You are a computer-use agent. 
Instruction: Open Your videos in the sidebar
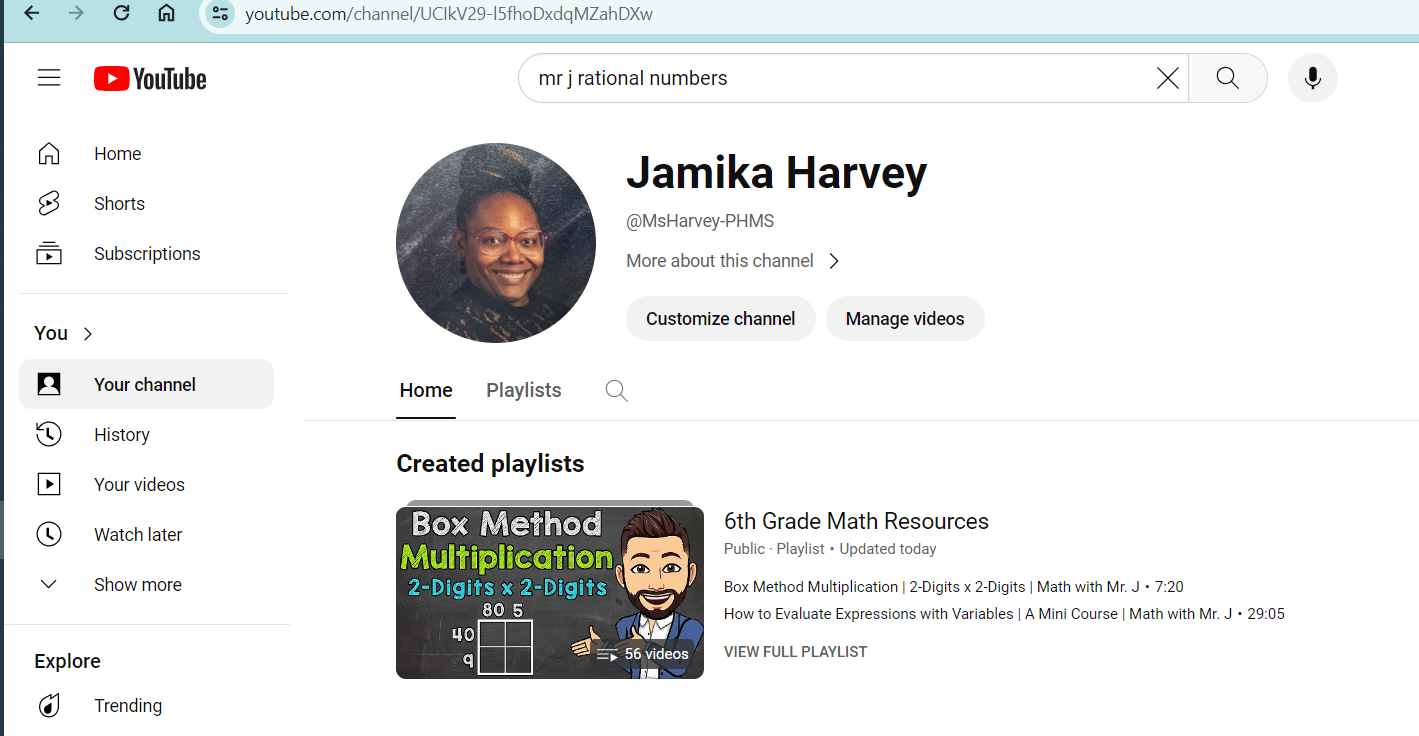point(146,485)
